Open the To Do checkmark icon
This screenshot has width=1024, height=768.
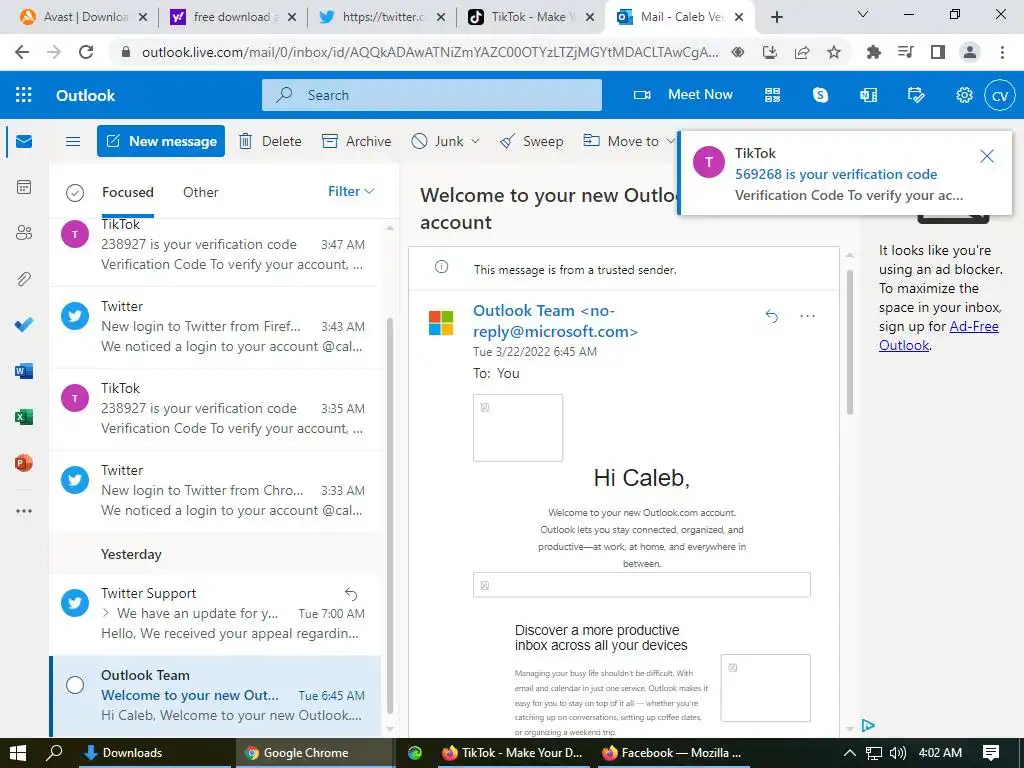tap(24, 325)
